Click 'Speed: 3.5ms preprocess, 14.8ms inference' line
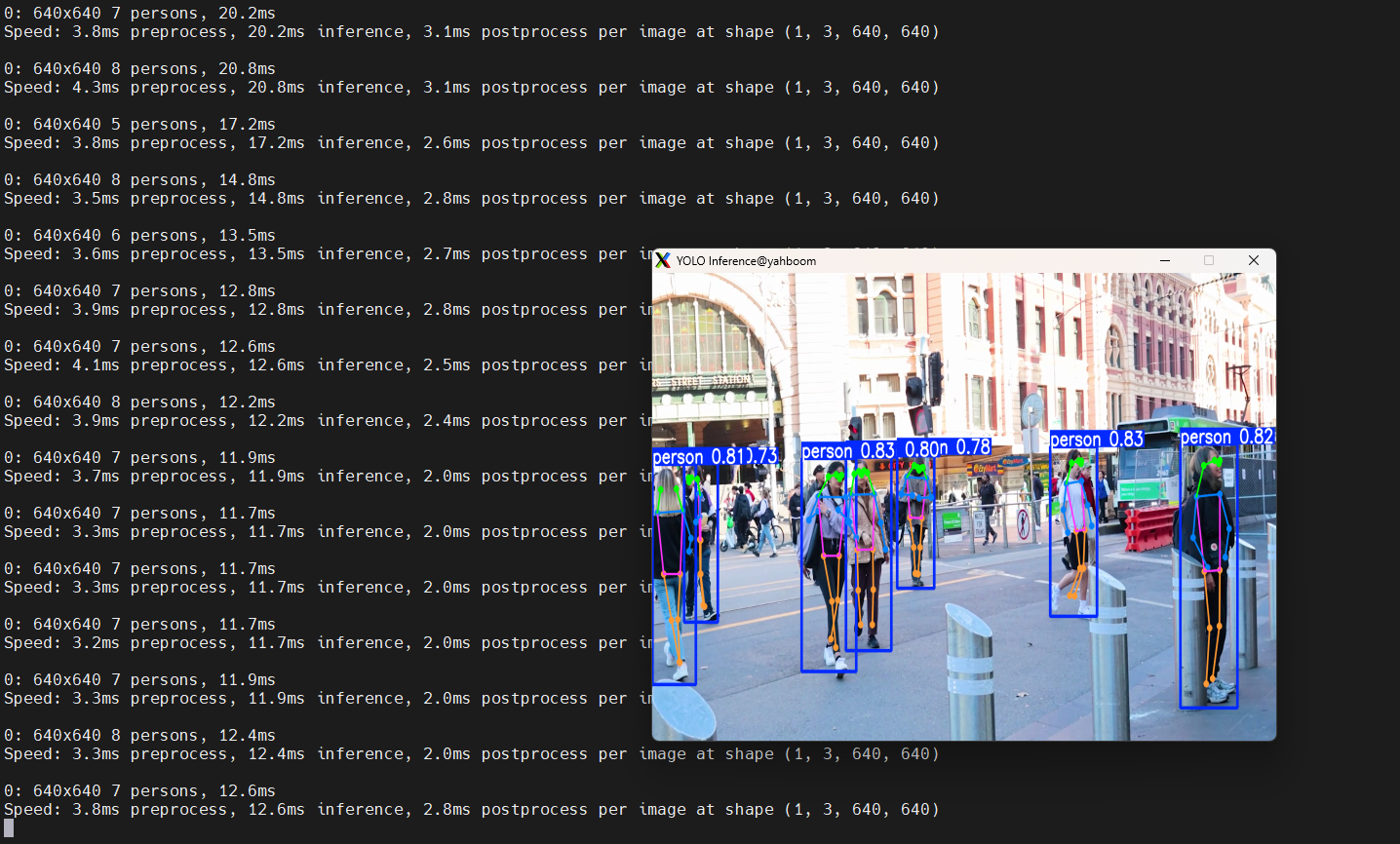 (472, 199)
